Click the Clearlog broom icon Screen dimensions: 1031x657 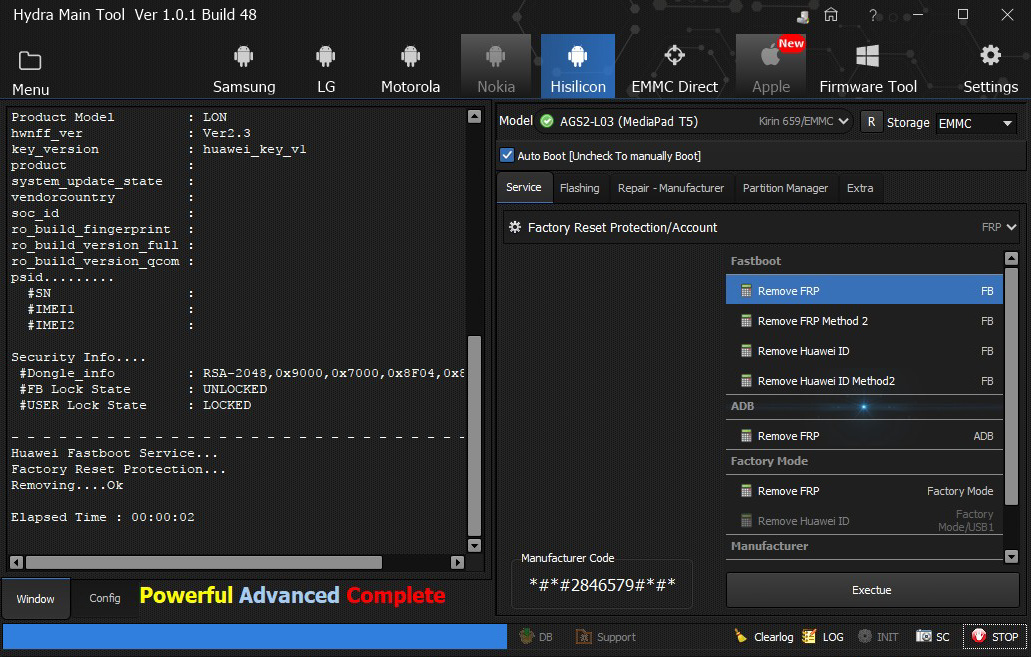point(741,637)
